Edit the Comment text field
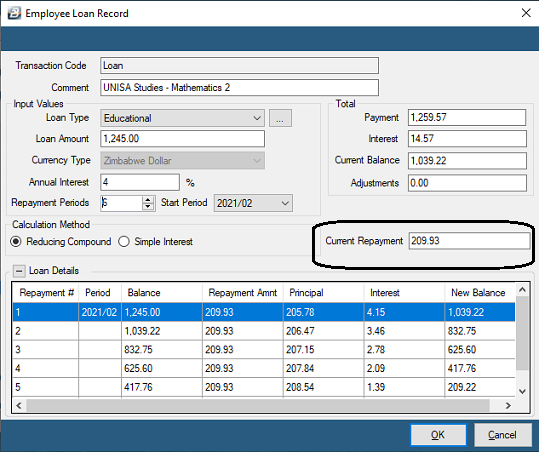Viewport: 539px width, 452px height. [239, 87]
